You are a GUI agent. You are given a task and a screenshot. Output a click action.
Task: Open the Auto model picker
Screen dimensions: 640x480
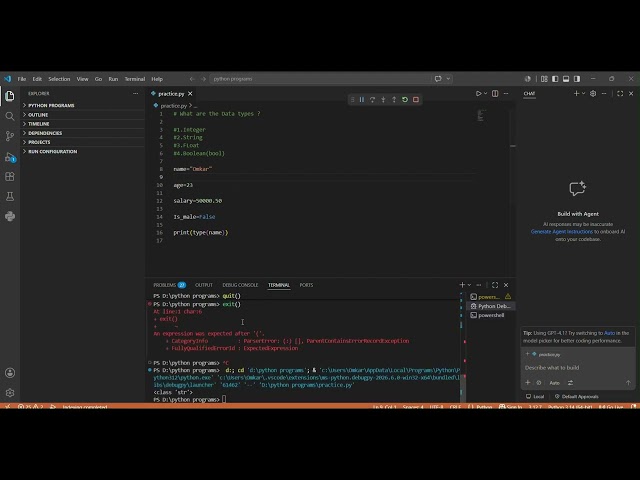click(554, 382)
